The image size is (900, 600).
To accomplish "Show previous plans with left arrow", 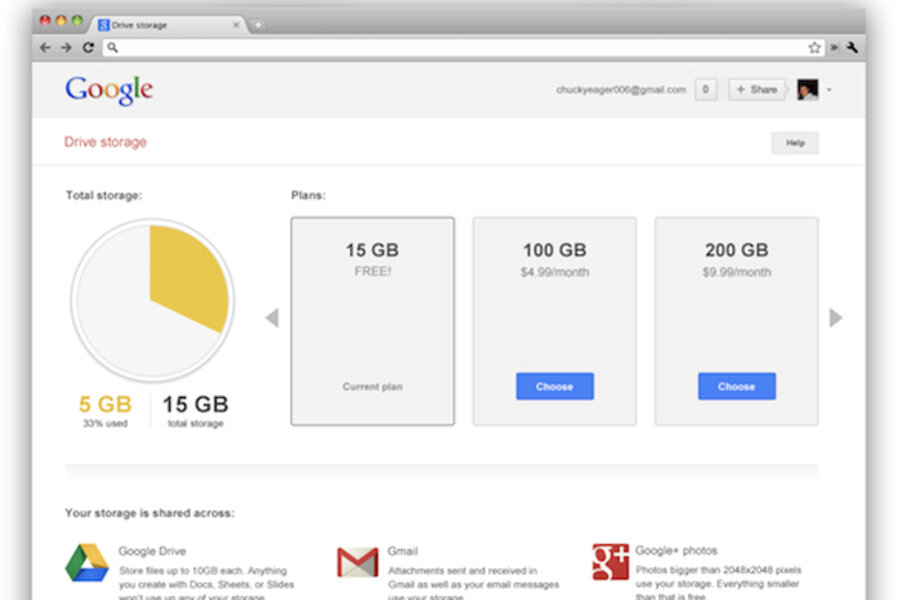I will 271,318.
